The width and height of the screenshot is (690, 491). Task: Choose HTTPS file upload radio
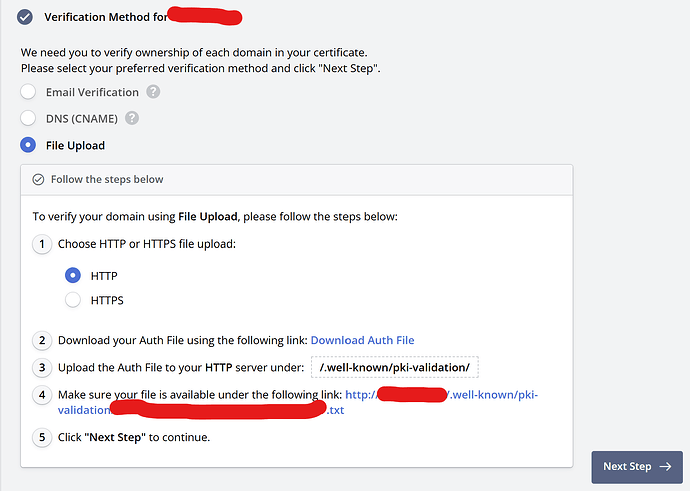point(72,299)
